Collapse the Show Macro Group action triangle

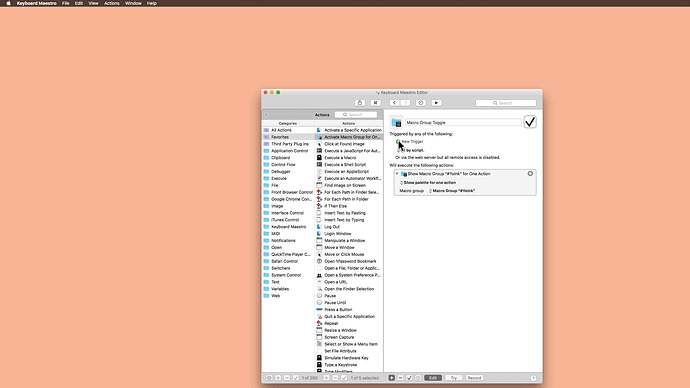click(x=397, y=174)
